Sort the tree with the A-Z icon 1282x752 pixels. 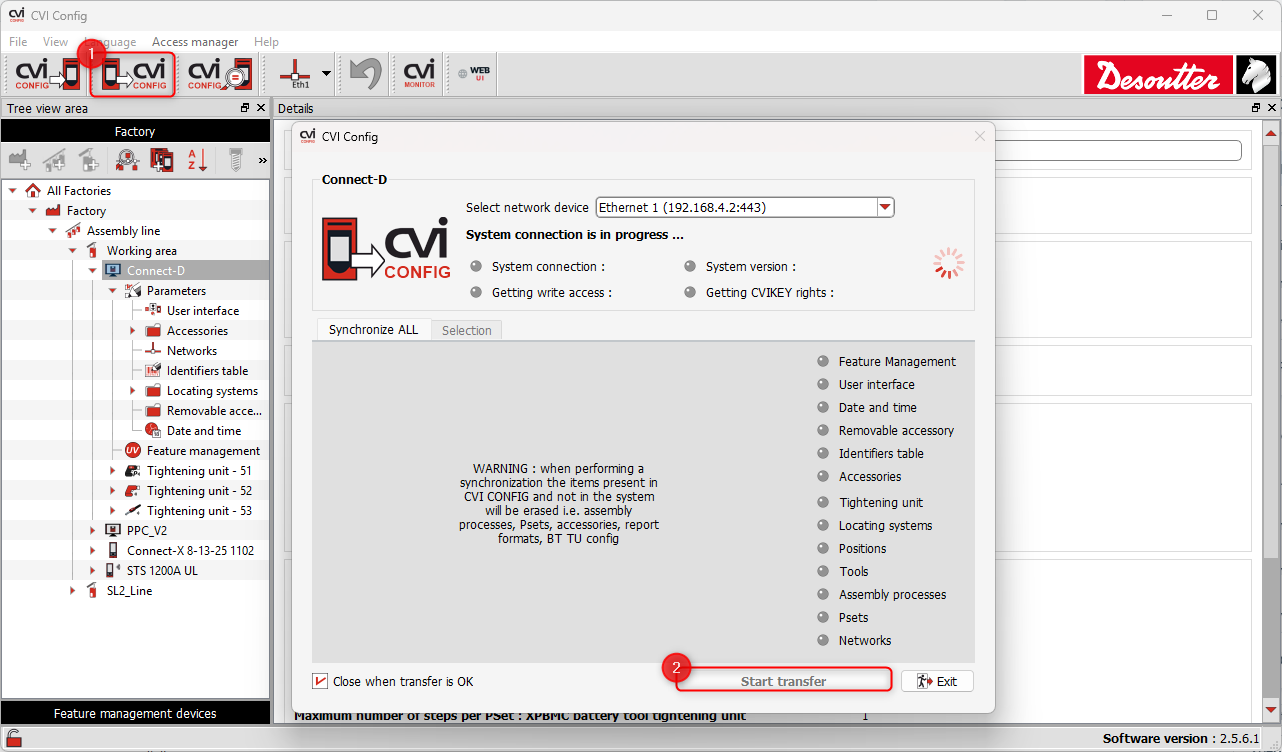pyautogui.click(x=197, y=159)
